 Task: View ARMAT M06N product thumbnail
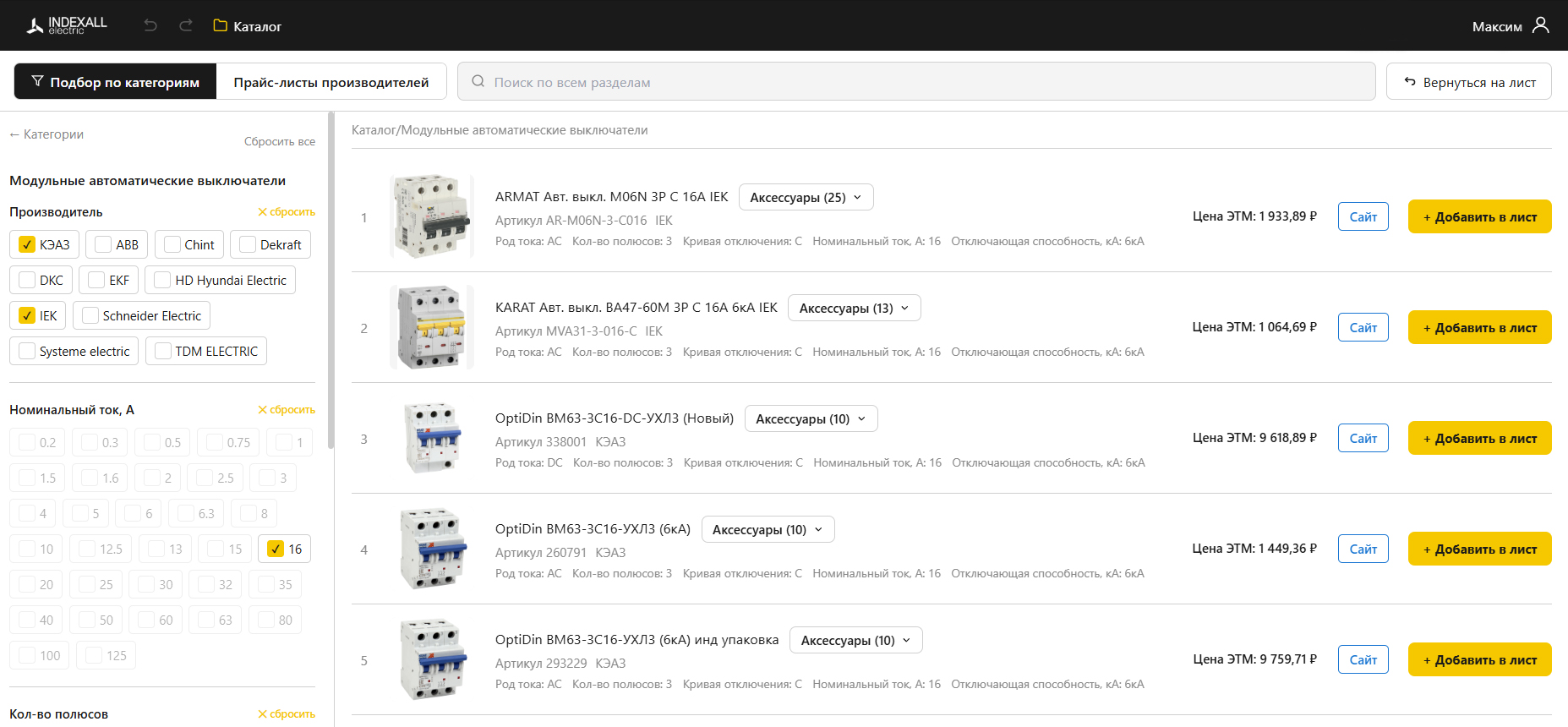click(432, 216)
